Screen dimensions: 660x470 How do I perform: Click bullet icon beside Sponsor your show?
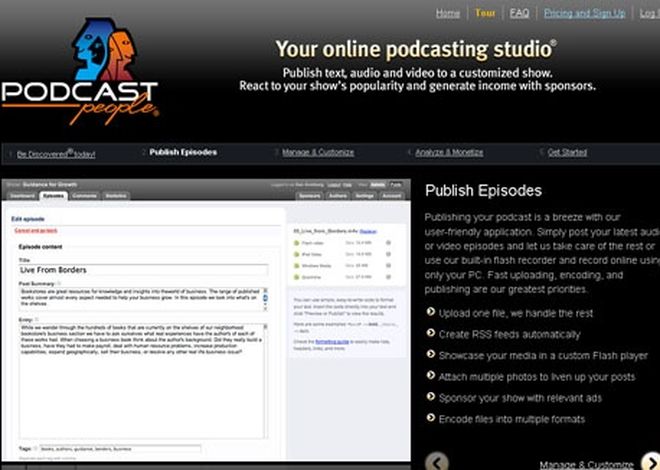coord(430,396)
